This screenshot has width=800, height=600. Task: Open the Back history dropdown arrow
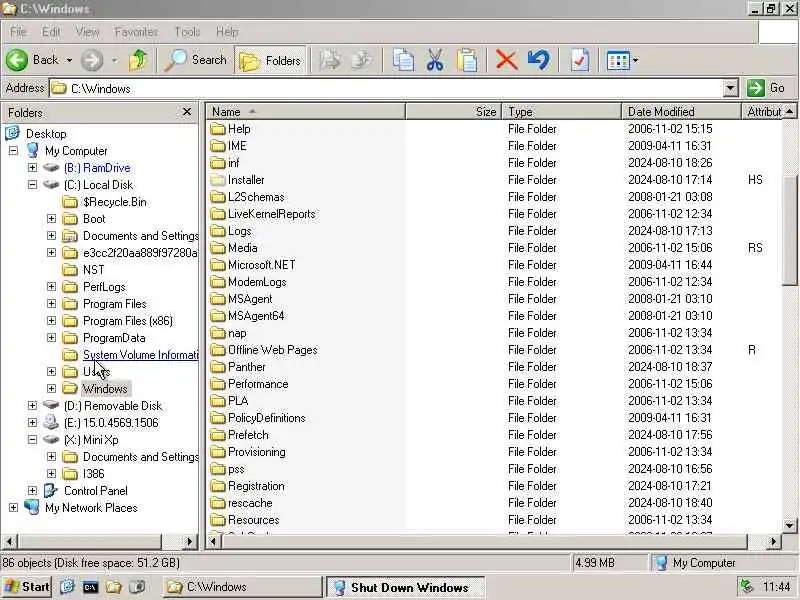pos(69,60)
